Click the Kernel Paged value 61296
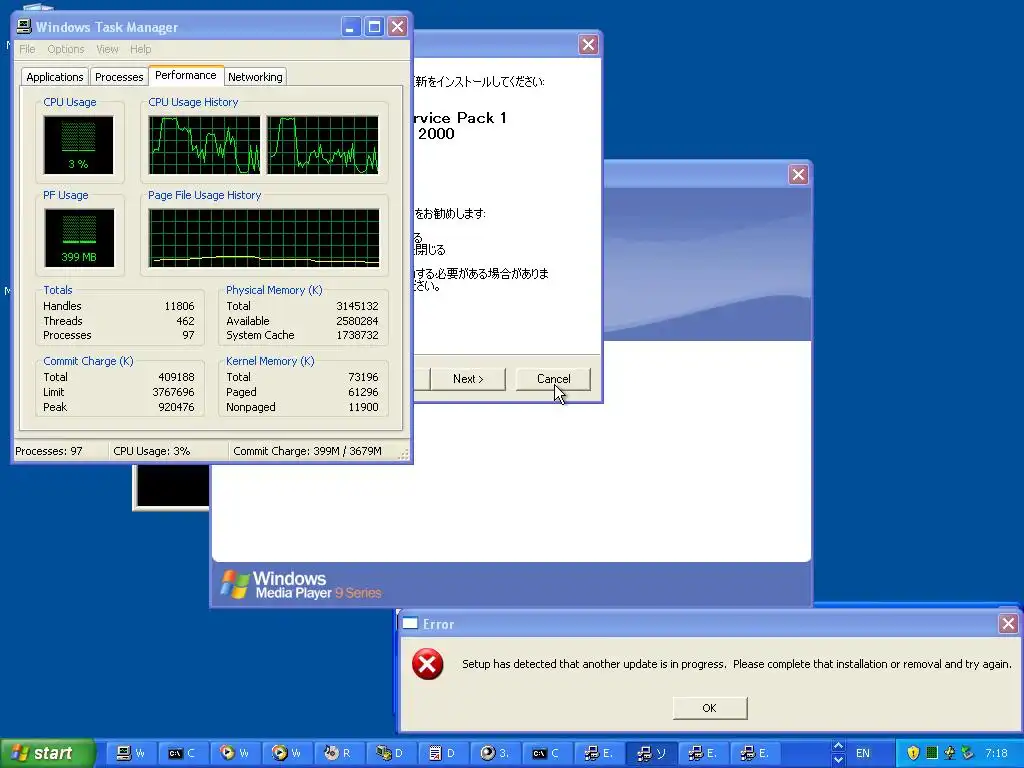This screenshot has width=1024, height=768. tap(364, 392)
